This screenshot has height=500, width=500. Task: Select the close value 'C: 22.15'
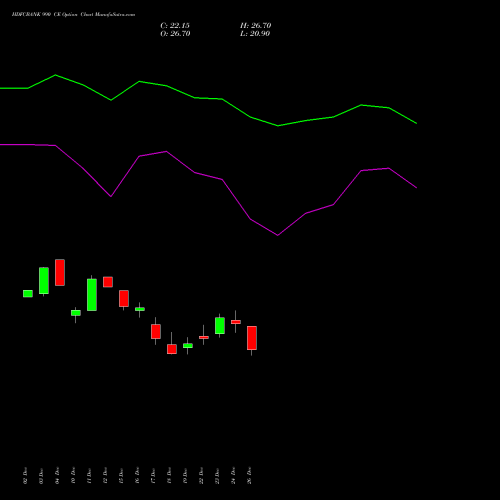point(175,26)
